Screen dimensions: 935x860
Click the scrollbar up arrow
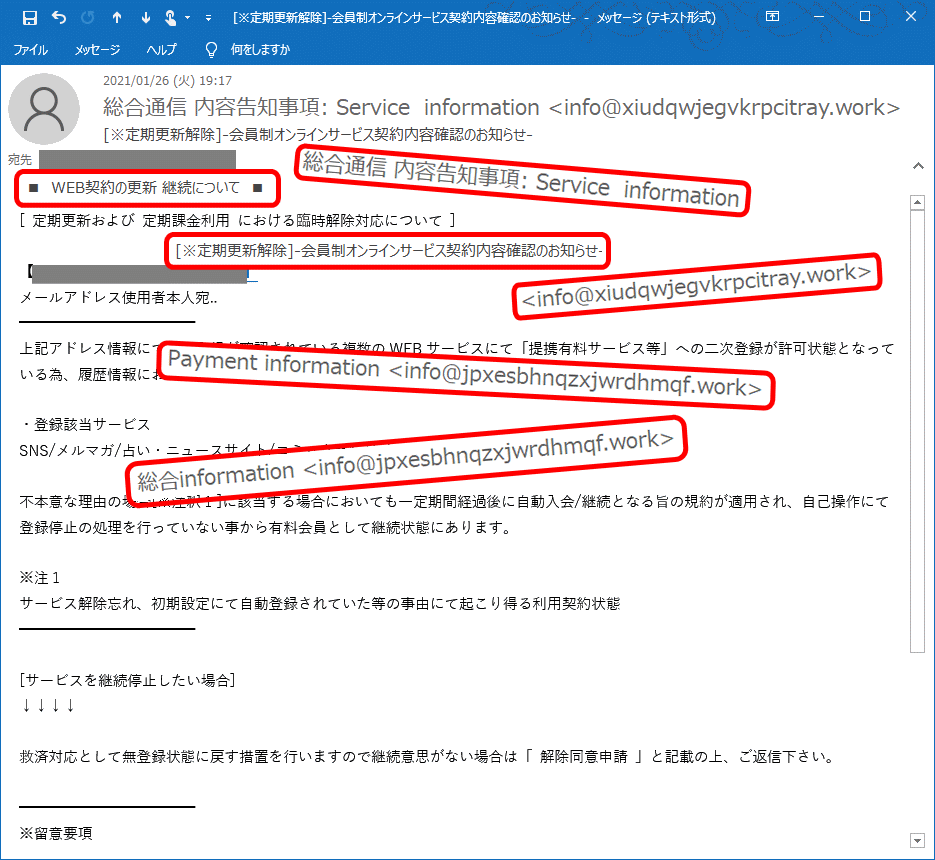click(917, 203)
